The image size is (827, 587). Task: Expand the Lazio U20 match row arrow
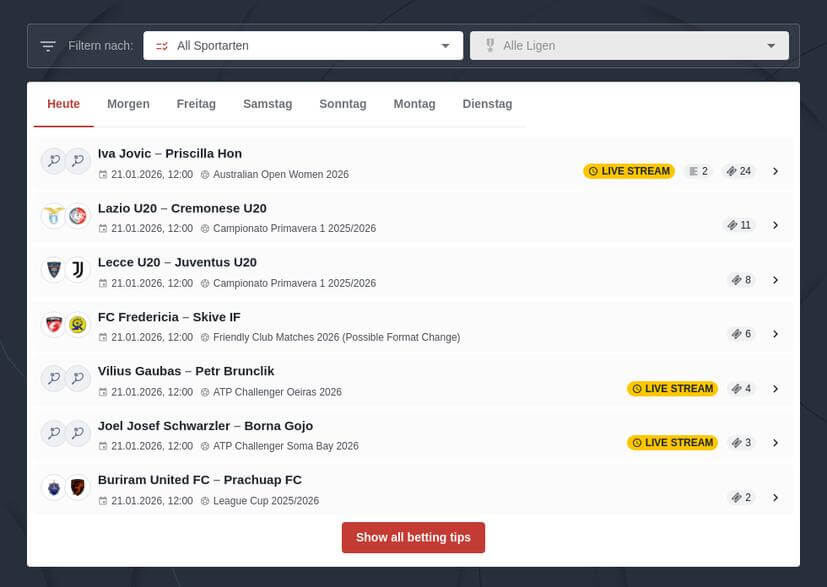775,226
